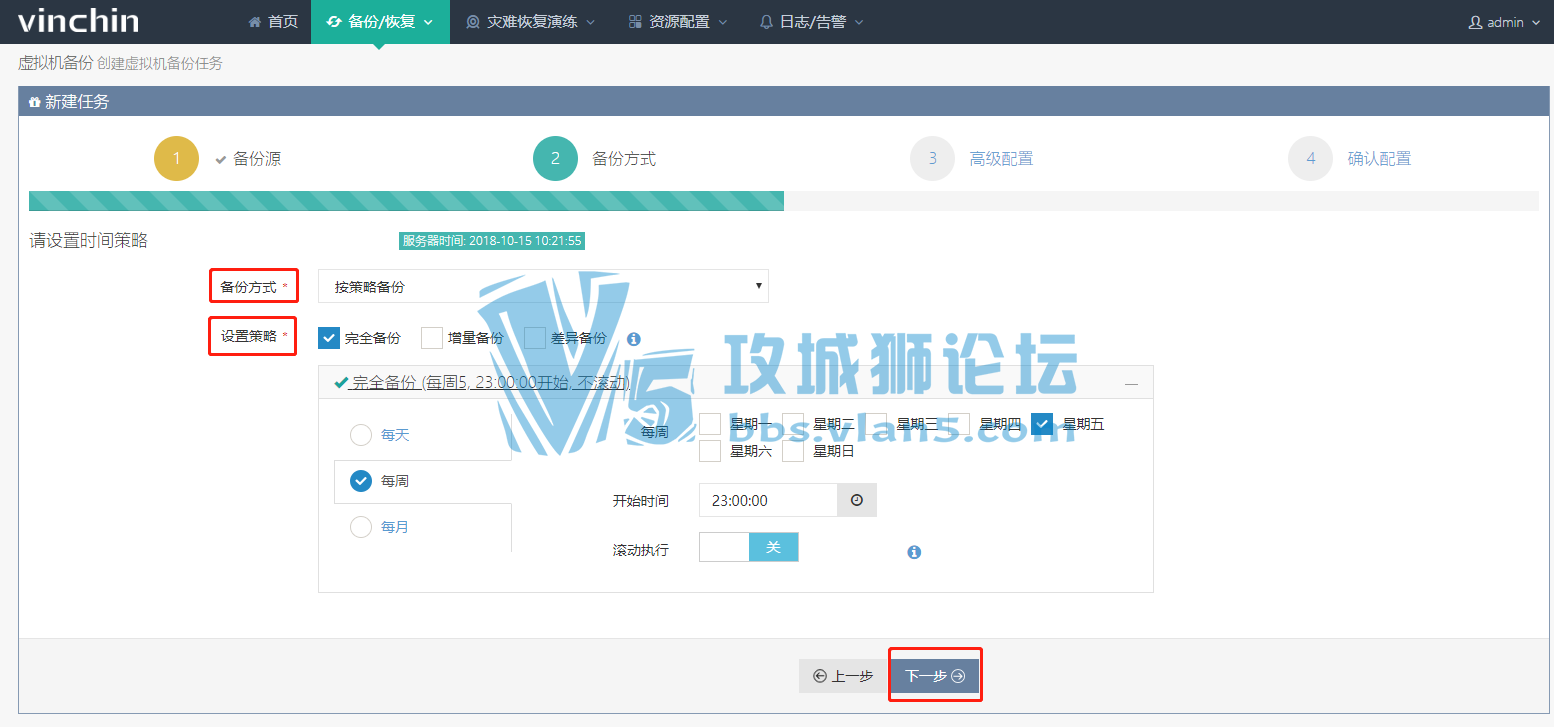Check the 星期日 checkbox

click(x=793, y=451)
